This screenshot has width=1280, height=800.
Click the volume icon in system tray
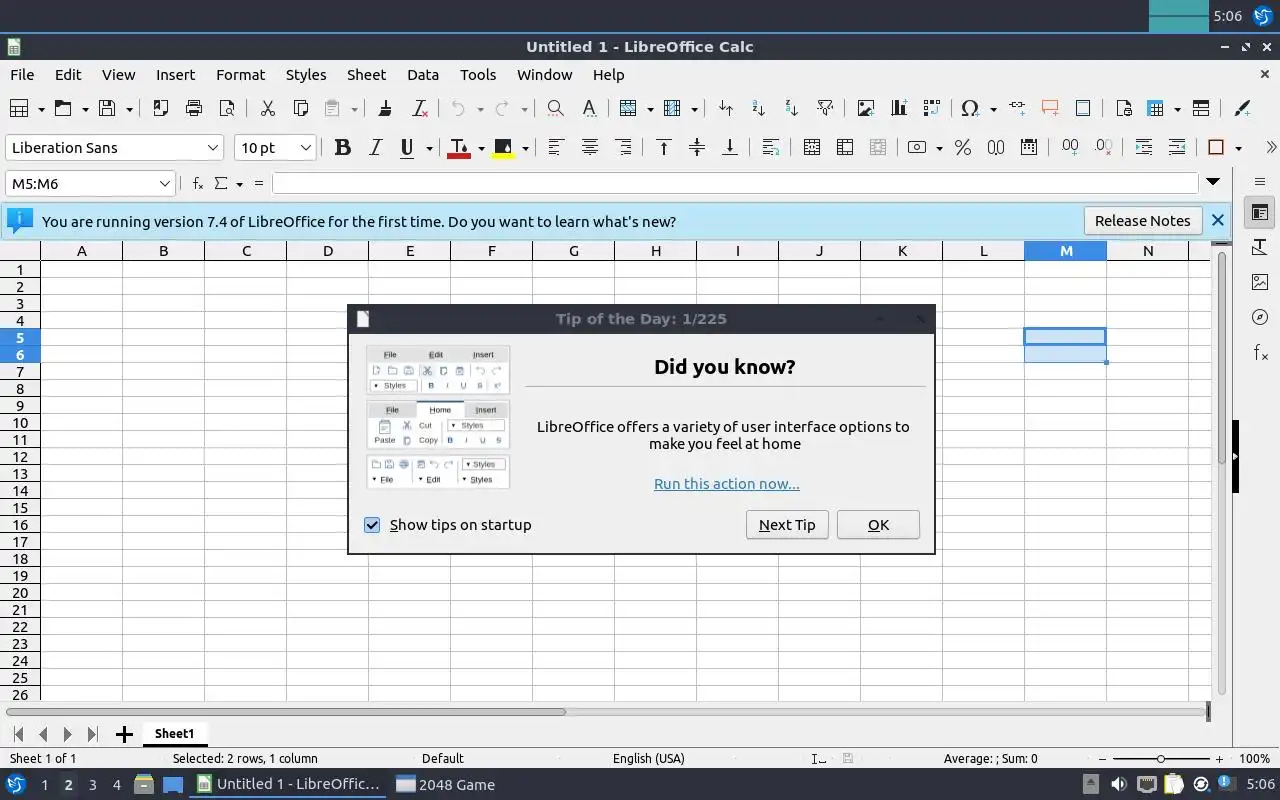click(x=1119, y=785)
